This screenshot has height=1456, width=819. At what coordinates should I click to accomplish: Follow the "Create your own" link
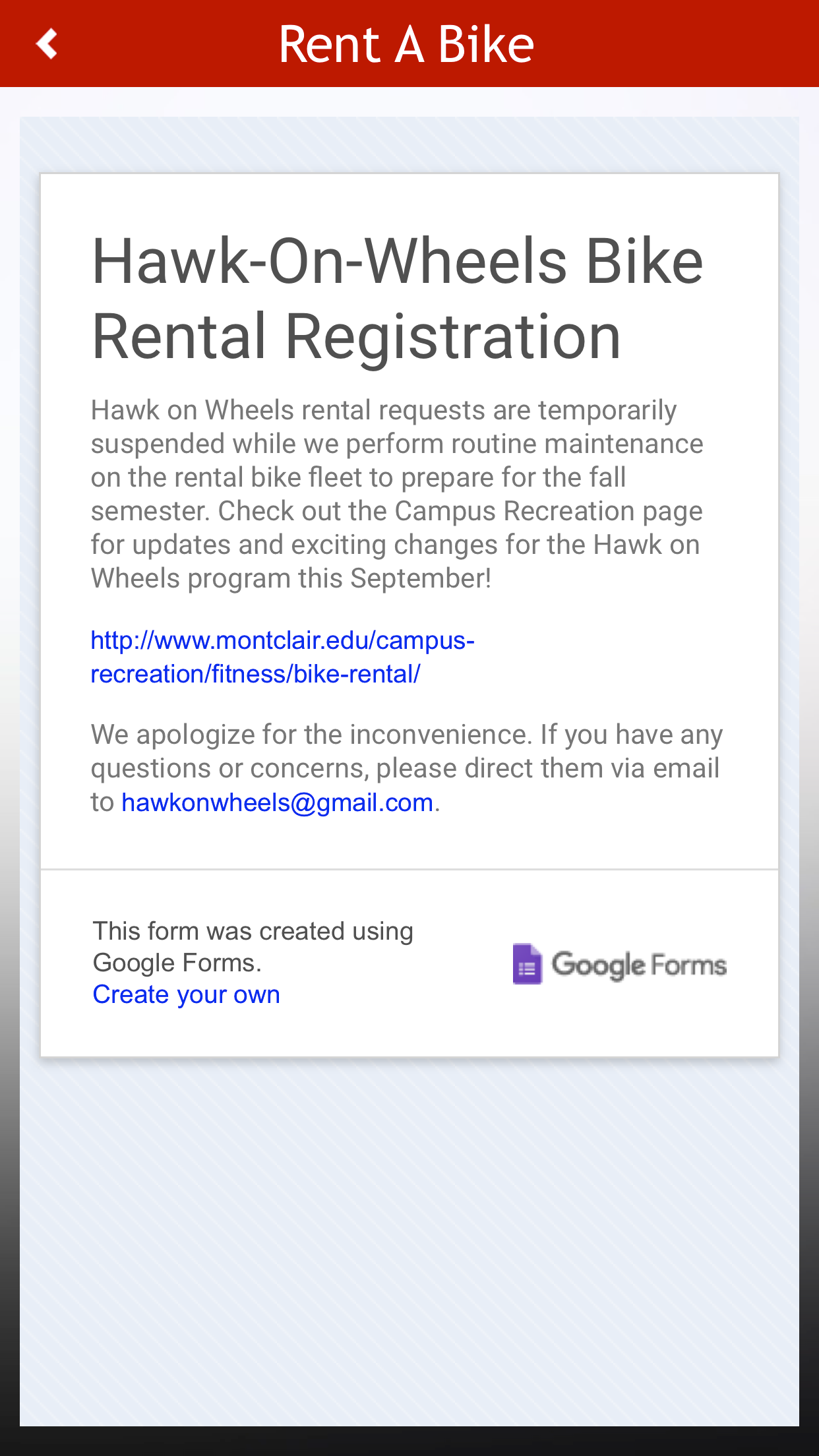coord(186,994)
